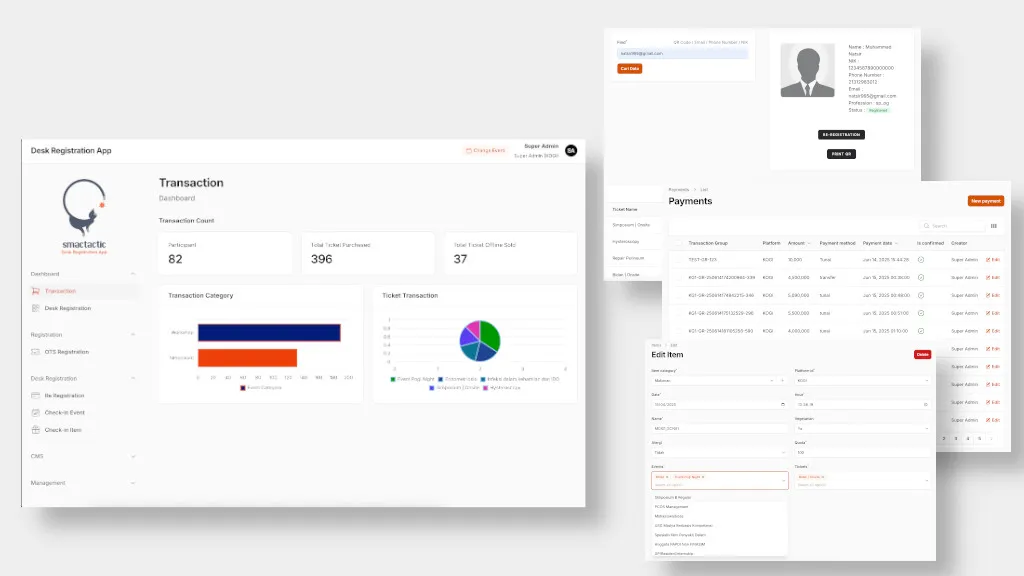Click the Check-in Item gift icon
This screenshot has height=576, width=1024.
tap(36, 430)
